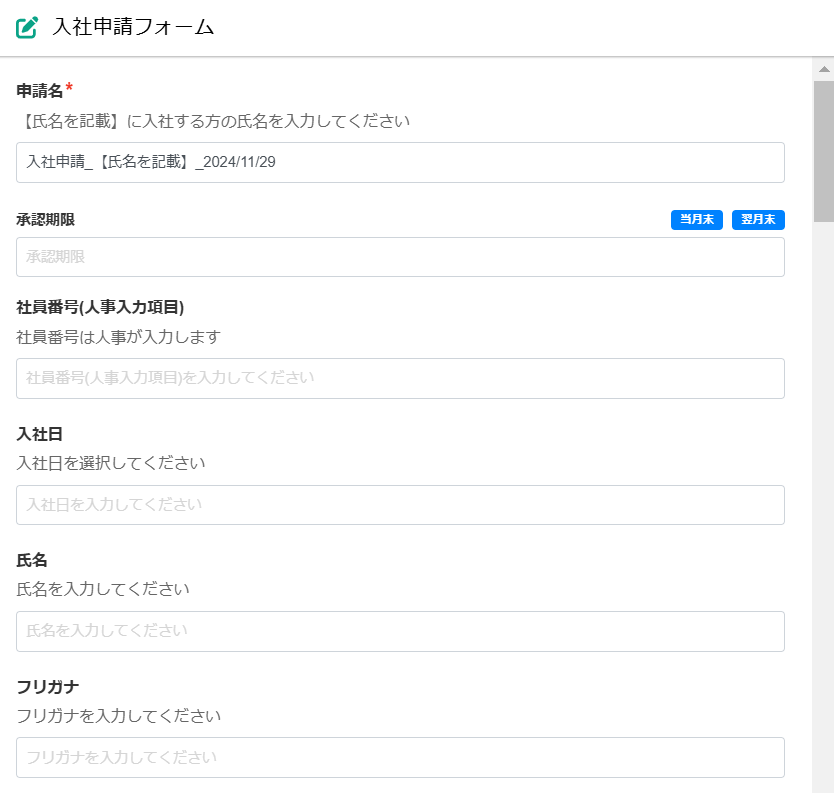Click the 氏名 input field
Image resolution: width=834 pixels, height=793 pixels.
coord(400,631)
